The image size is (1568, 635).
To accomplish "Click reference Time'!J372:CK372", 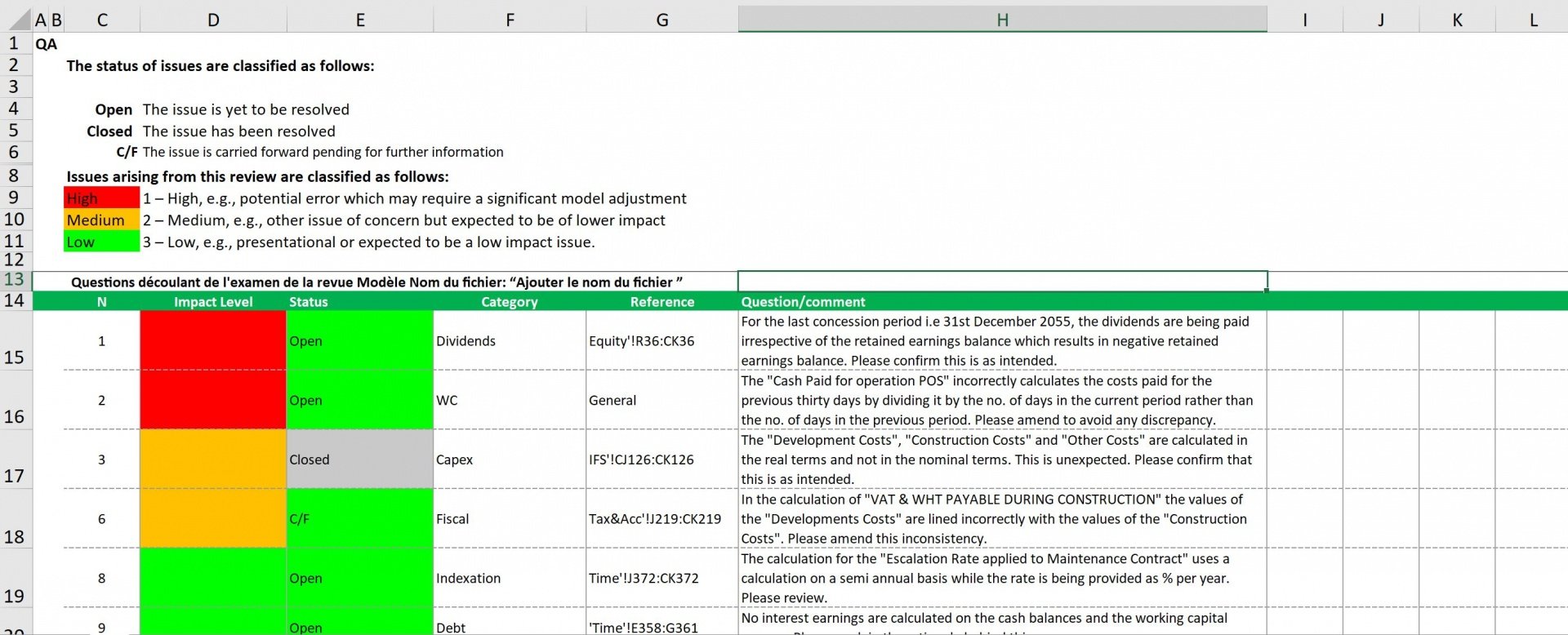I will click(x=662, y=578).
